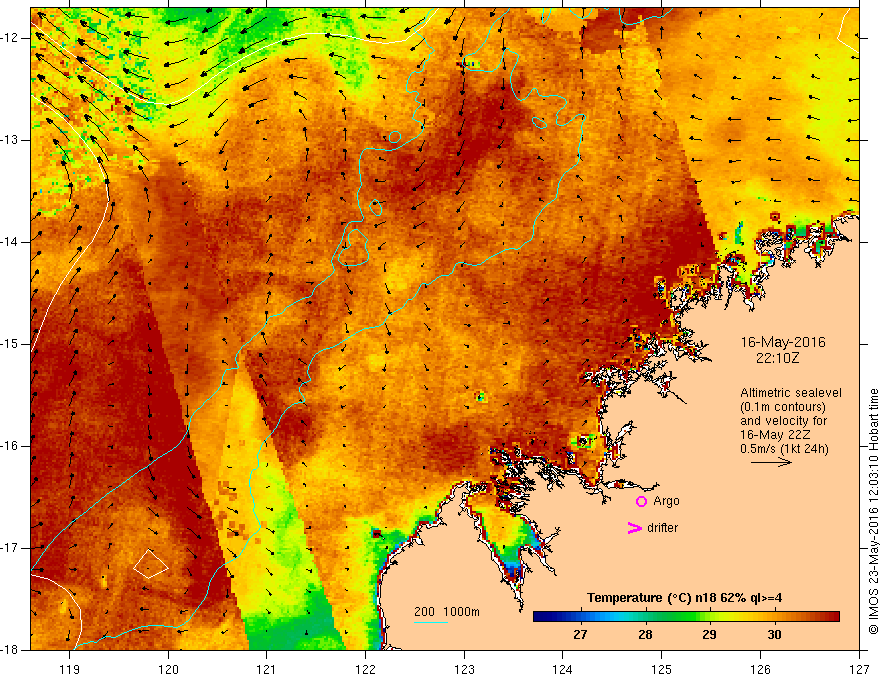Click the magenta Argo circle legend marker
The width and height of the screenshot is (880, 680).
641,502
